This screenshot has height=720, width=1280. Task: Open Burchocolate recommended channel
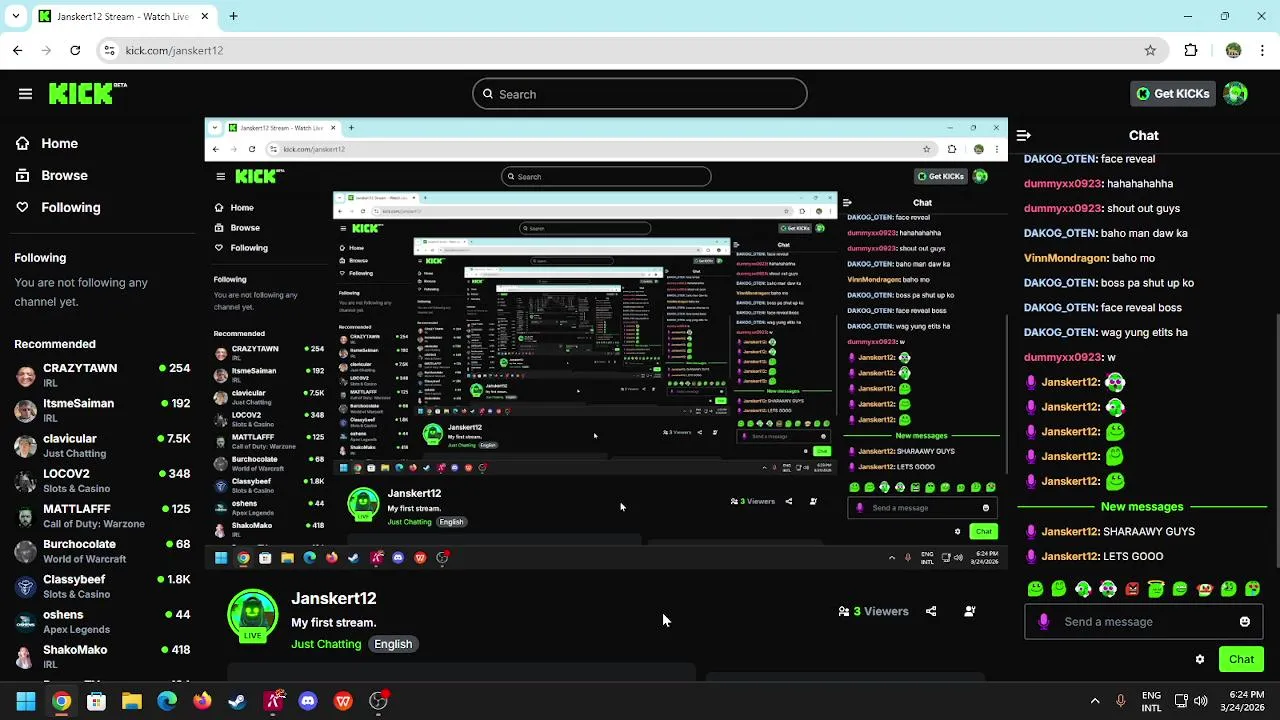(102, 551)
